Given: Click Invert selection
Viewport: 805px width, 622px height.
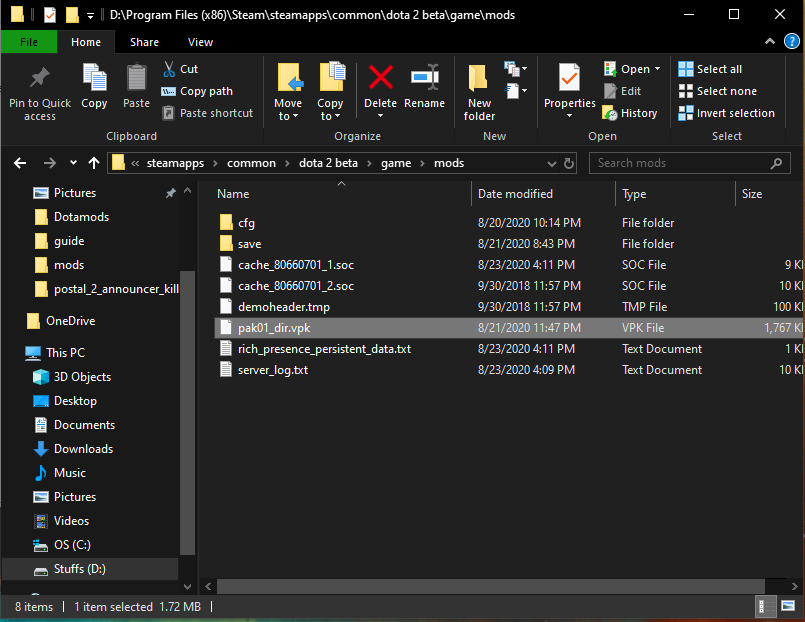Looking at the screenshot, I should [x=726, y=113].
